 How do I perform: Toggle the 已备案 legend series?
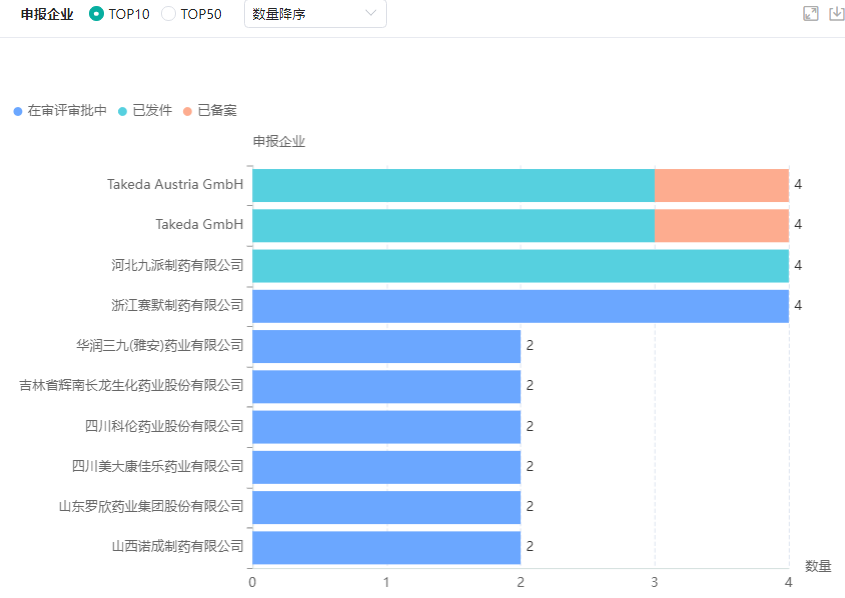(x=217, y=111)
